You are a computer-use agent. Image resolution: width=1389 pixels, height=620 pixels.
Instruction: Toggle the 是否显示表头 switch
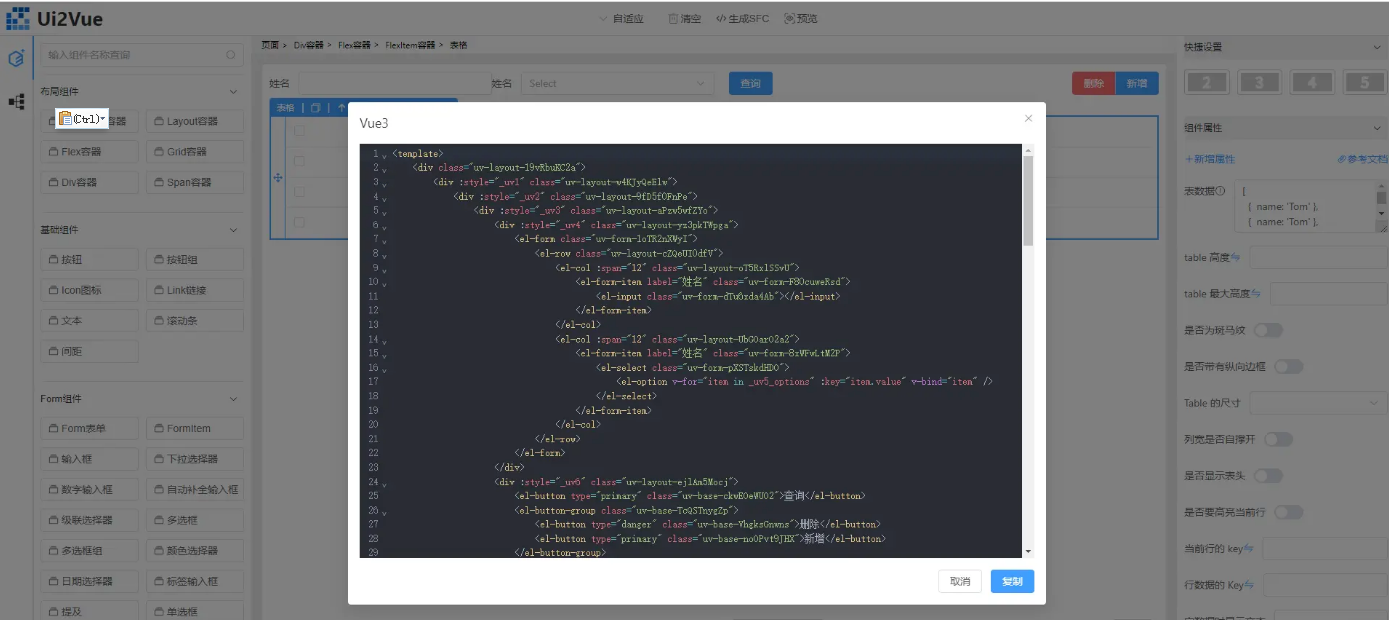pyautogui.click(x=1268, y=476)
